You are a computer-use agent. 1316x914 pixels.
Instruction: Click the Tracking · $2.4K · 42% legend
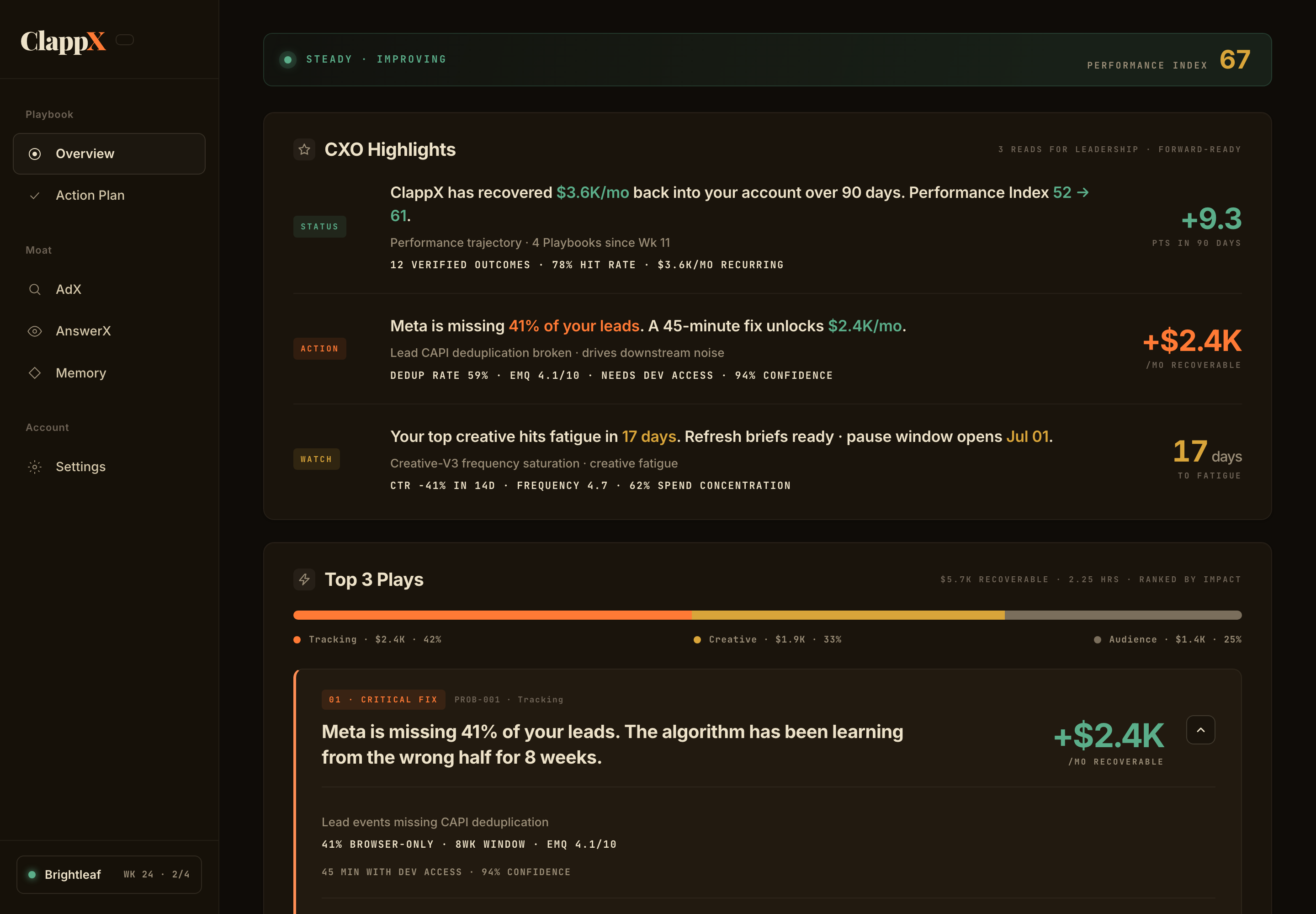point(368,640)
